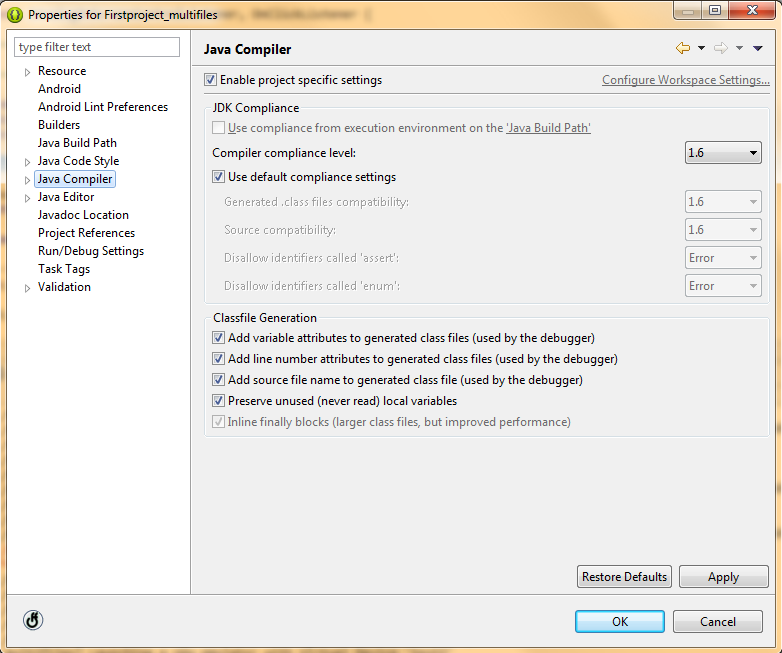Expand the Java Editor tree node
This screenshot has height=653, width=782.
[x=27, y=198]
